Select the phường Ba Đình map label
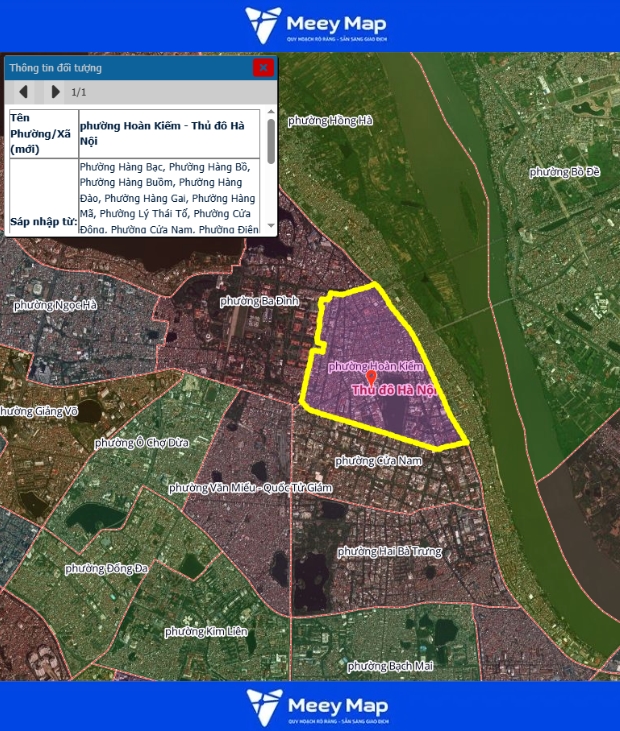Image resolution: width=620 pixels, height=731 pixels. [x=259, y=301]
